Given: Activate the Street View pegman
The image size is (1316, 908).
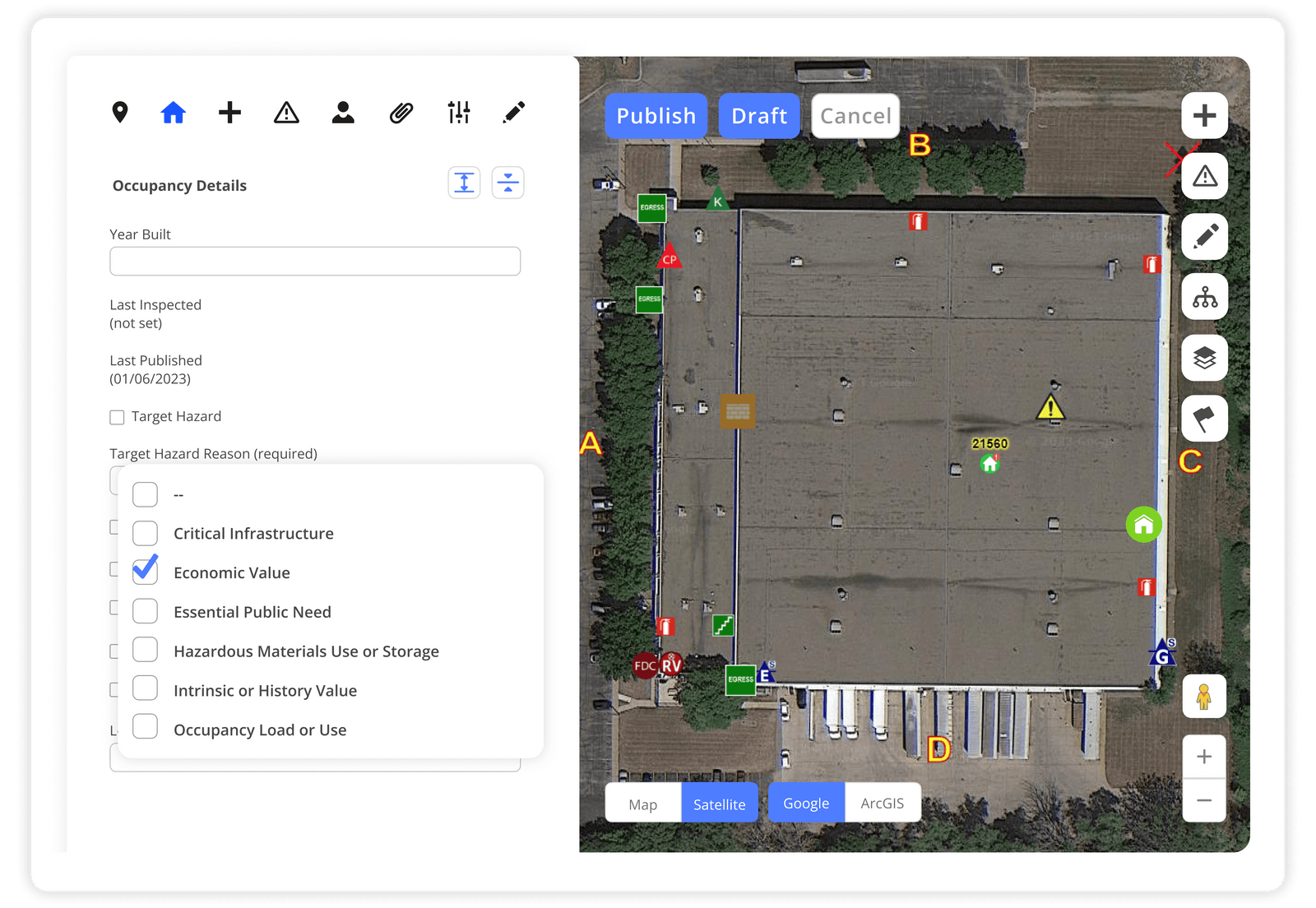Looking at the screenshot, I should (1204, 696).
